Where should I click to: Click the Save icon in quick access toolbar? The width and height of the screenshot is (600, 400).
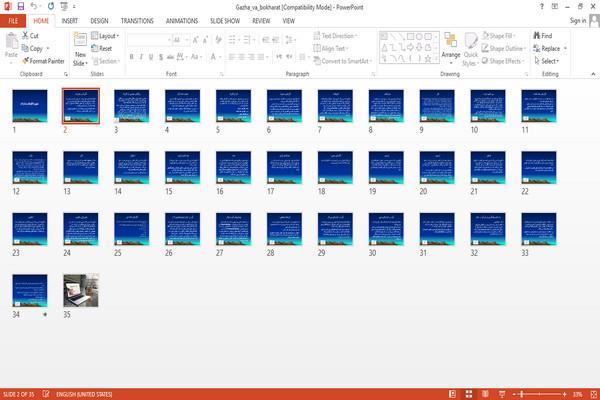click(21, 6)
